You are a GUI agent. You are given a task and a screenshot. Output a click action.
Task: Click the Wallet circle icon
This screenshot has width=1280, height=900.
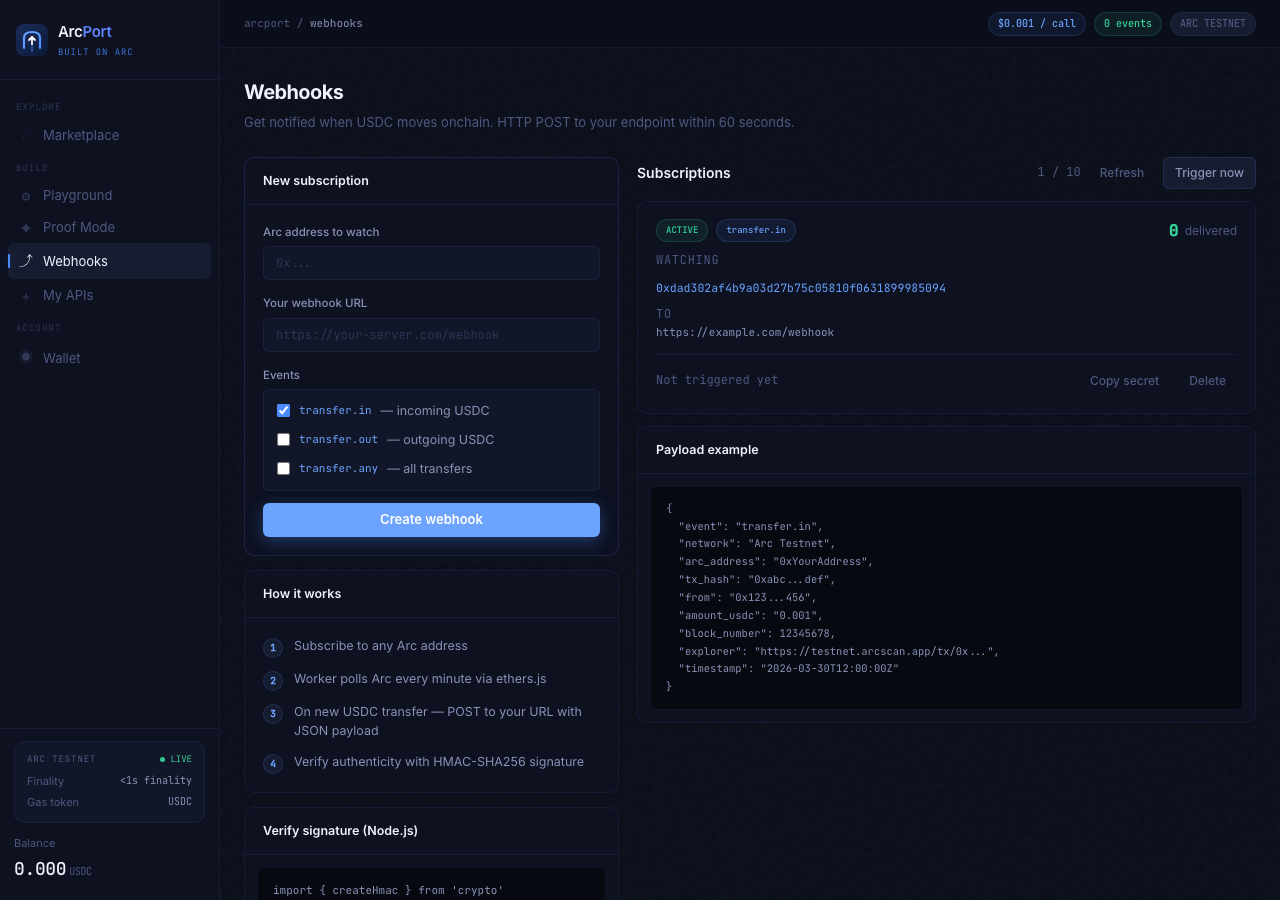(x=26, y=357)
